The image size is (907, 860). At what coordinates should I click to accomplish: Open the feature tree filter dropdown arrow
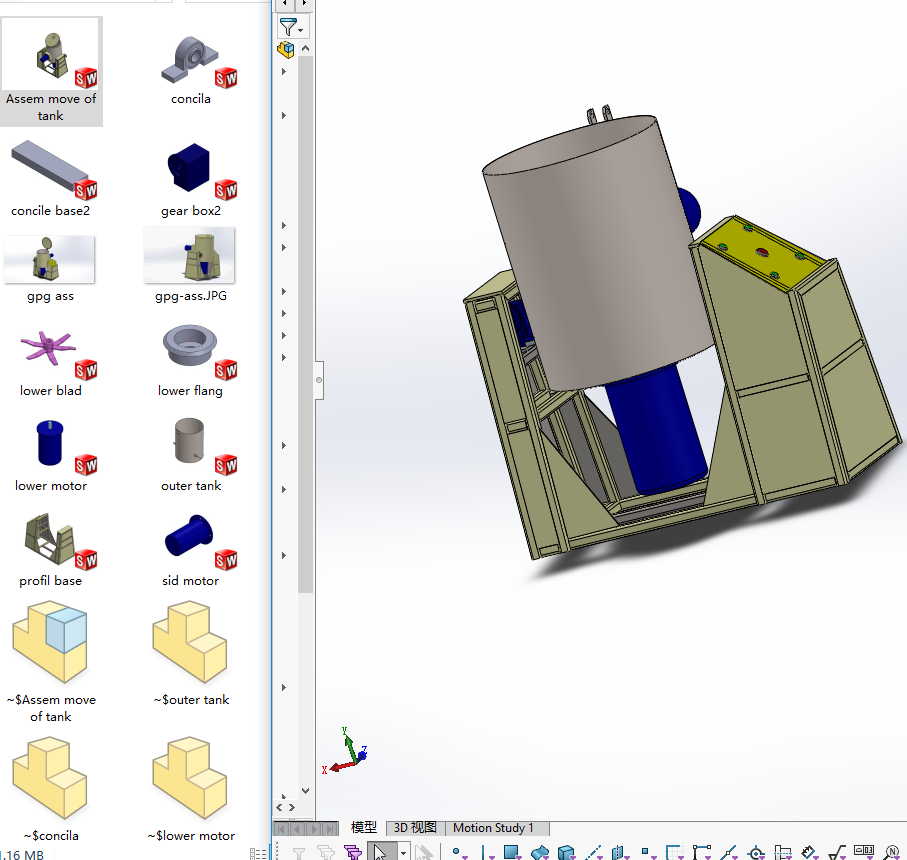pos(301,30)
